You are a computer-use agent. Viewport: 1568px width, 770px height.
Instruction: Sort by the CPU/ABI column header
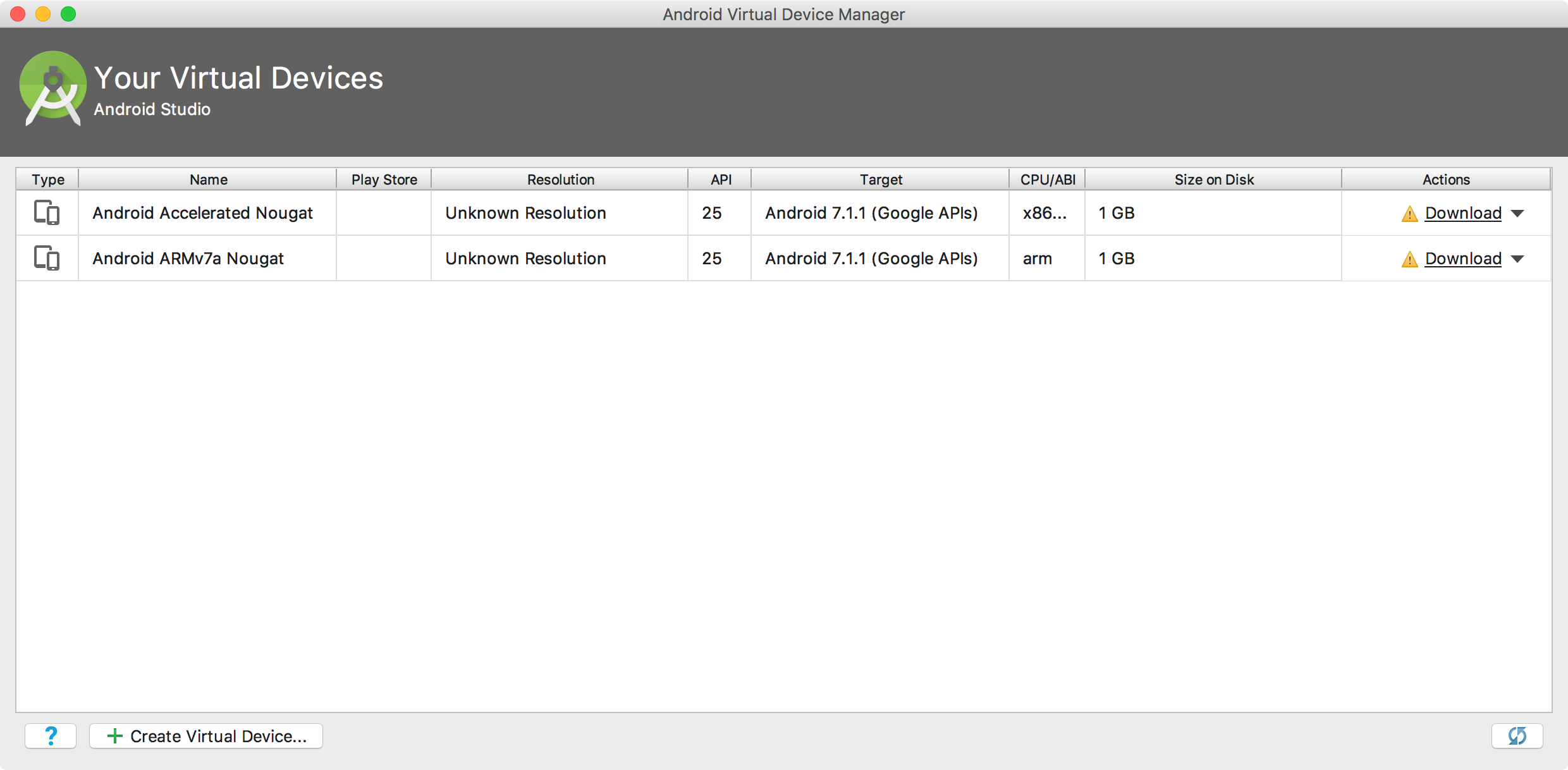tap(1048, 180)
